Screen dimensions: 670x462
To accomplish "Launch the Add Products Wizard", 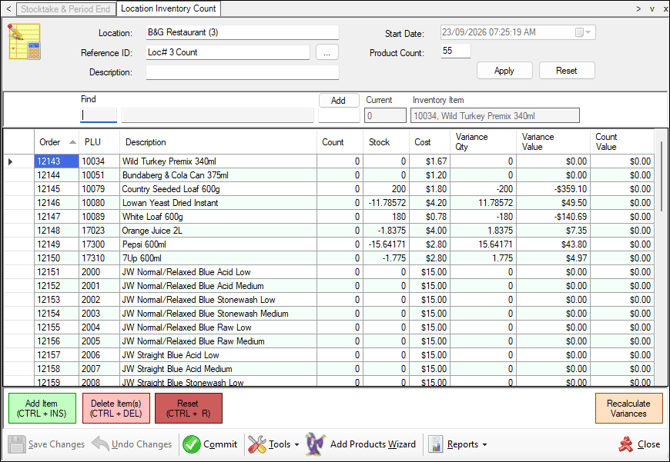I will [x=361, y=444].
